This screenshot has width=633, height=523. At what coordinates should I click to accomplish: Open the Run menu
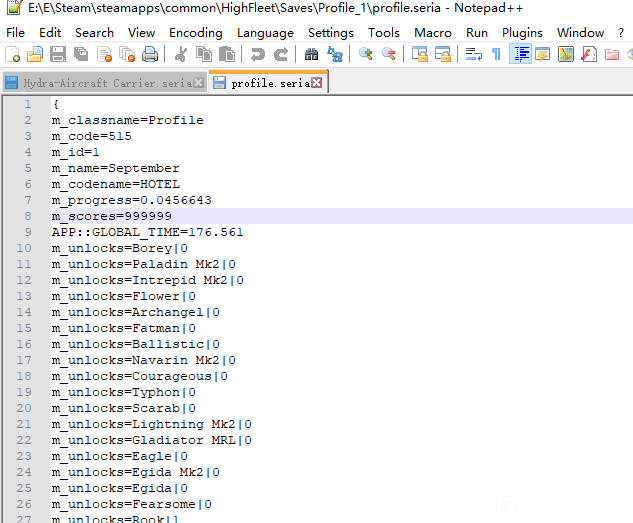click(477, 33)
